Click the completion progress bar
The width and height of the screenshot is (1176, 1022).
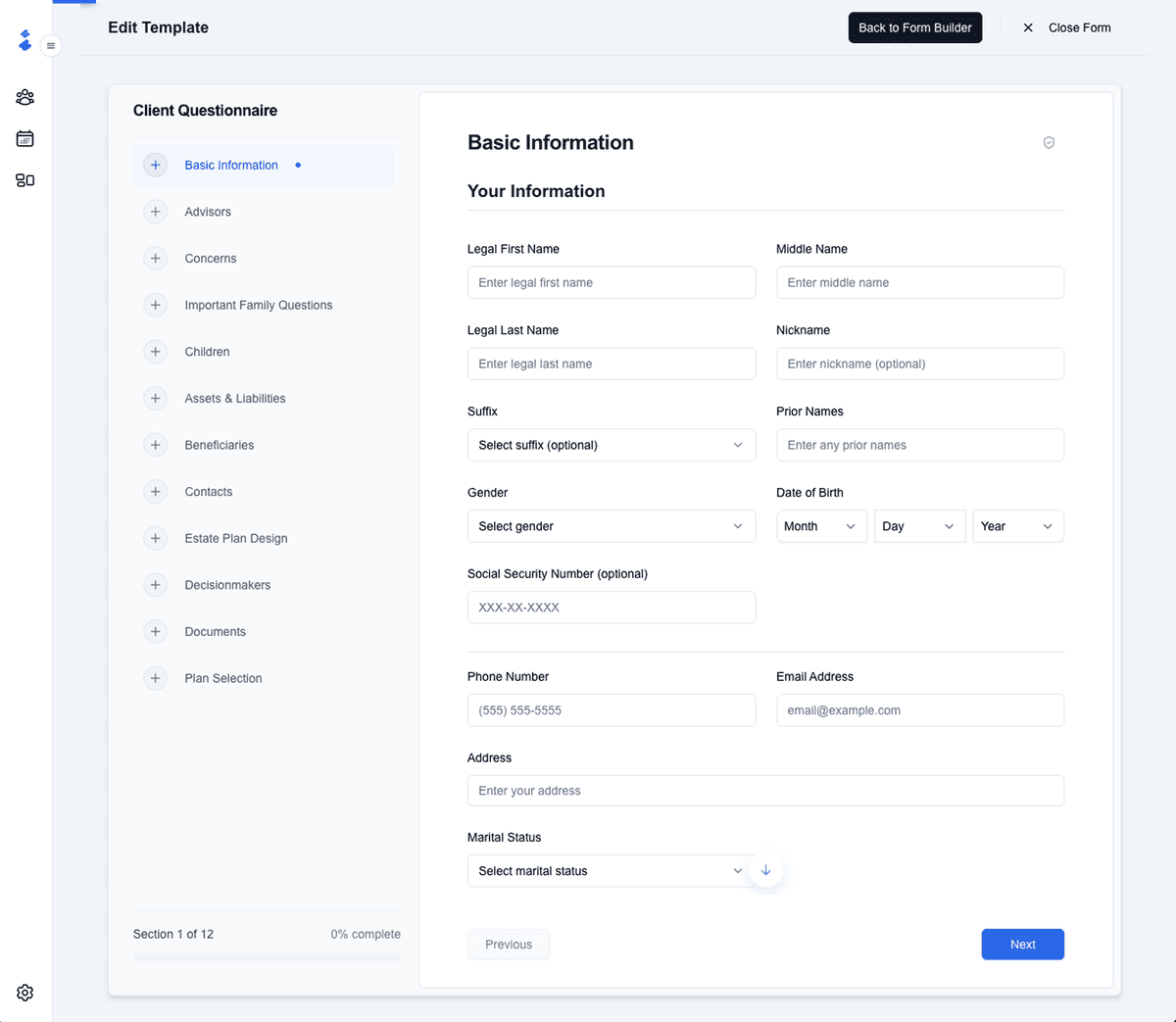coord(267,956)
